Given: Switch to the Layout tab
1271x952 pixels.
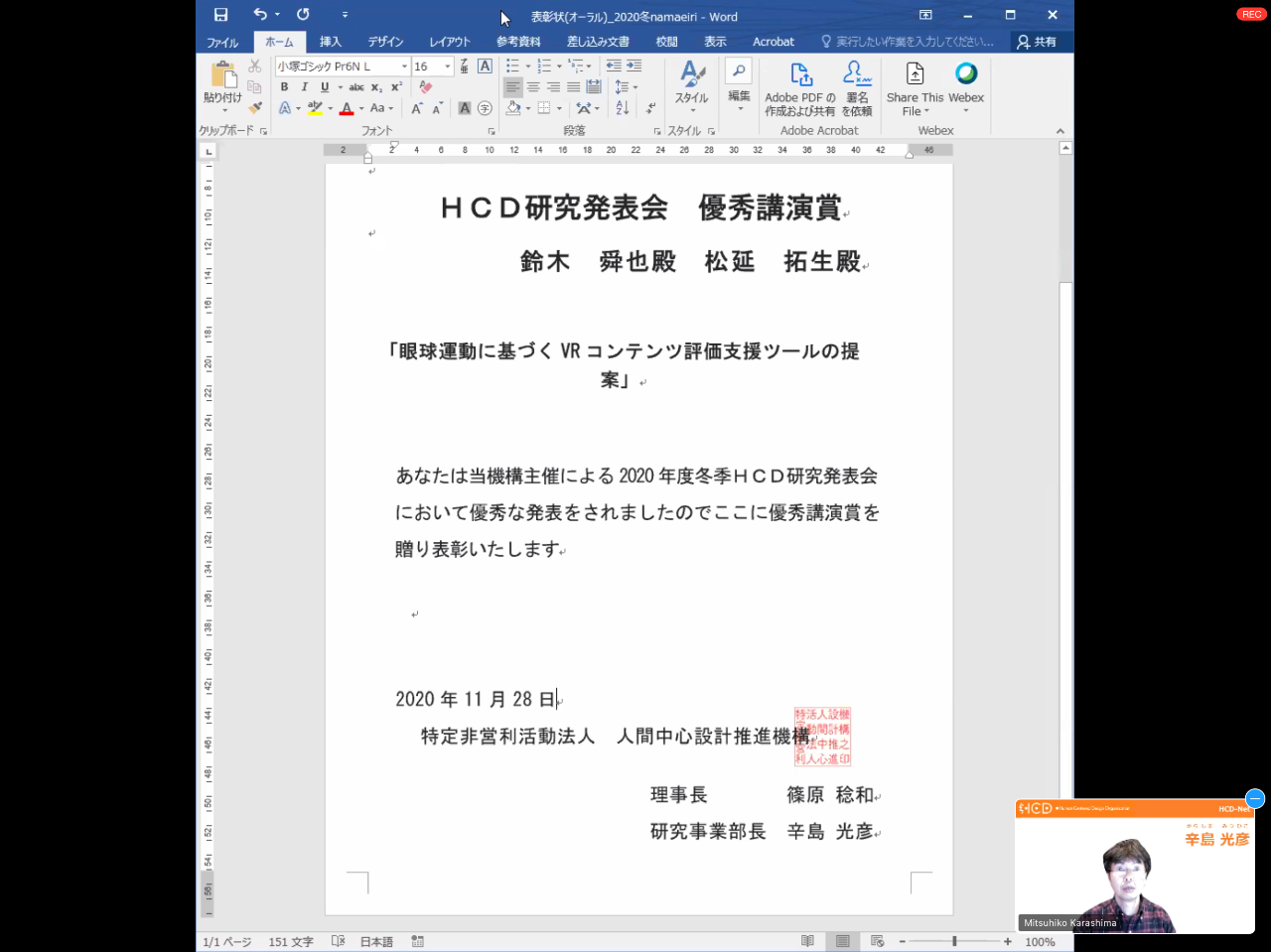Looking at the screenshot, I should pos(450,42).
